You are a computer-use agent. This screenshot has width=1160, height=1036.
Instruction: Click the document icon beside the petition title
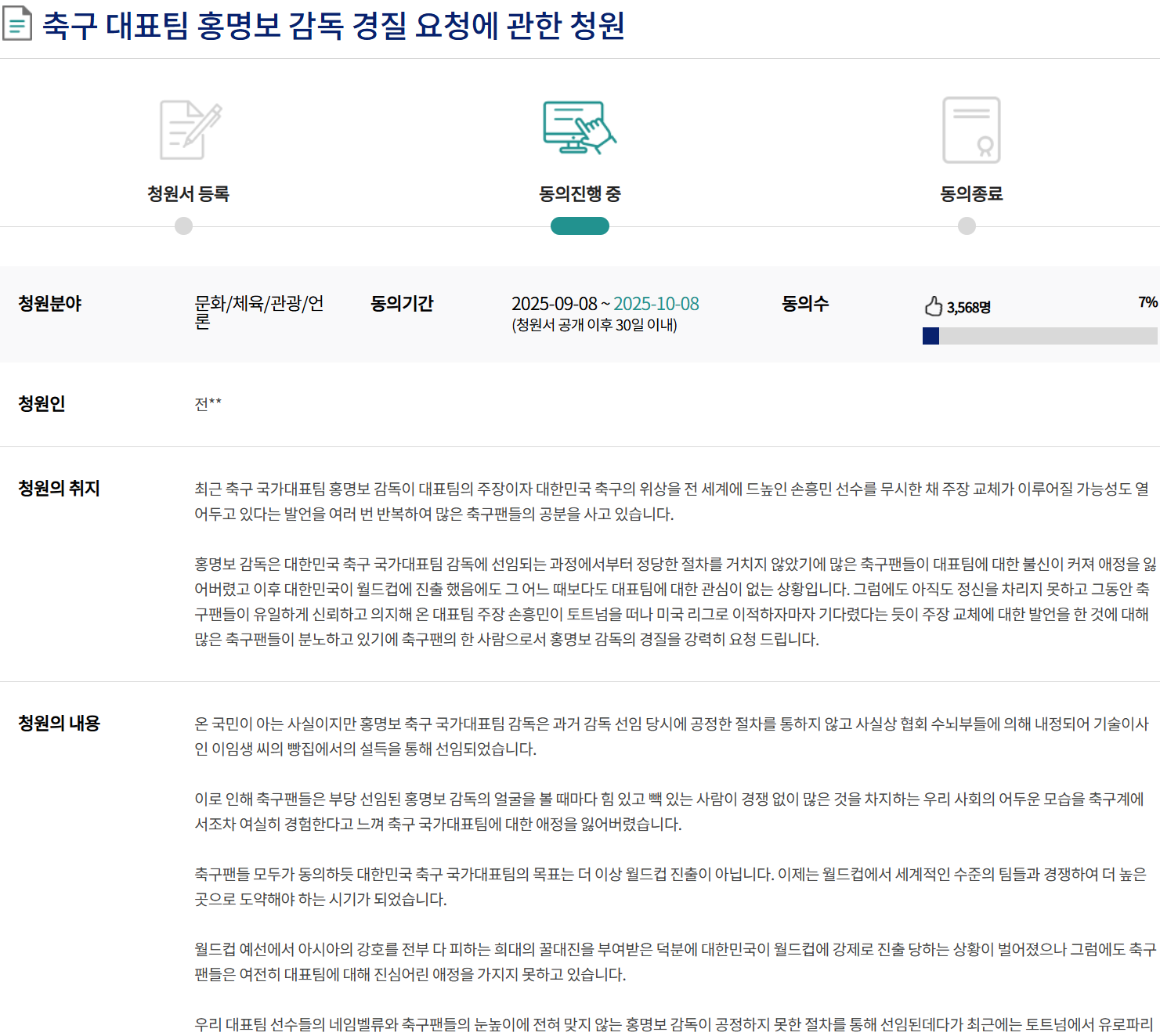[17, 23]
